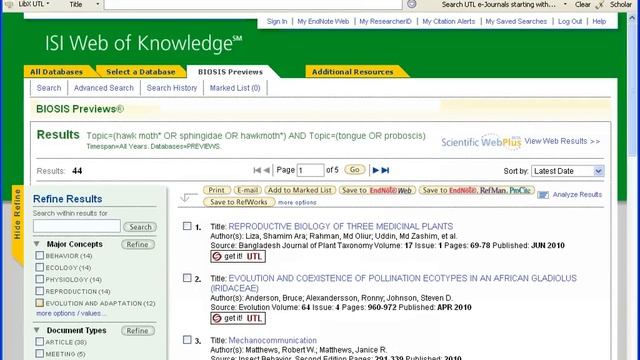
Task: Click Search within results button
Action: pos(140,227)
